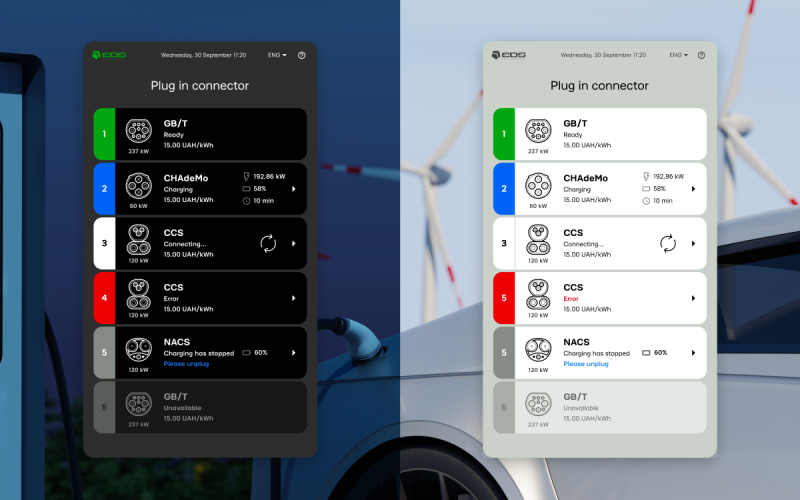Select unavailable GB/T connector icon, dark row 6

pyautogui.click(x=139, y=404)
